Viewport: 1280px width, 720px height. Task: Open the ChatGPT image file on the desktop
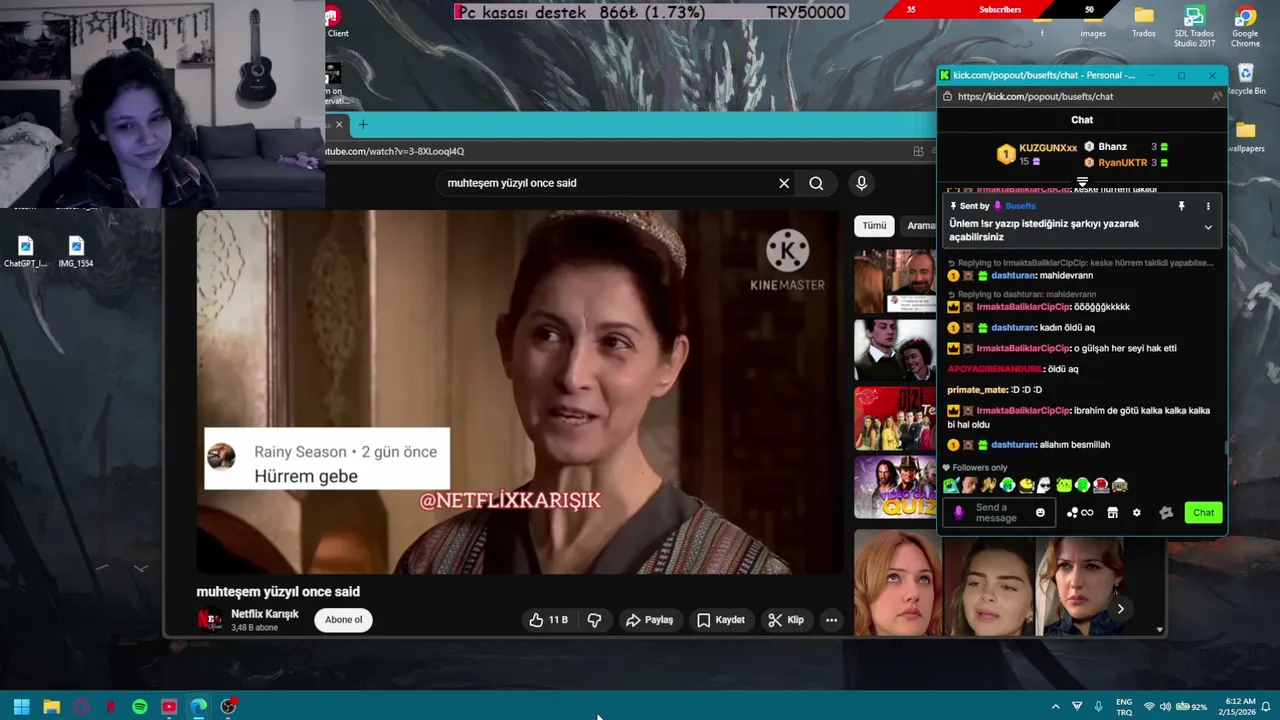click(26, 252)
